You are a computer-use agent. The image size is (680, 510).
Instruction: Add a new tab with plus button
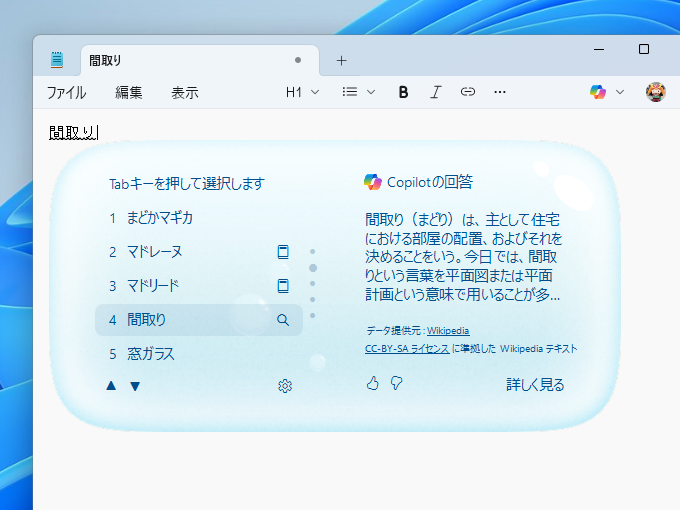coord(341,61)
